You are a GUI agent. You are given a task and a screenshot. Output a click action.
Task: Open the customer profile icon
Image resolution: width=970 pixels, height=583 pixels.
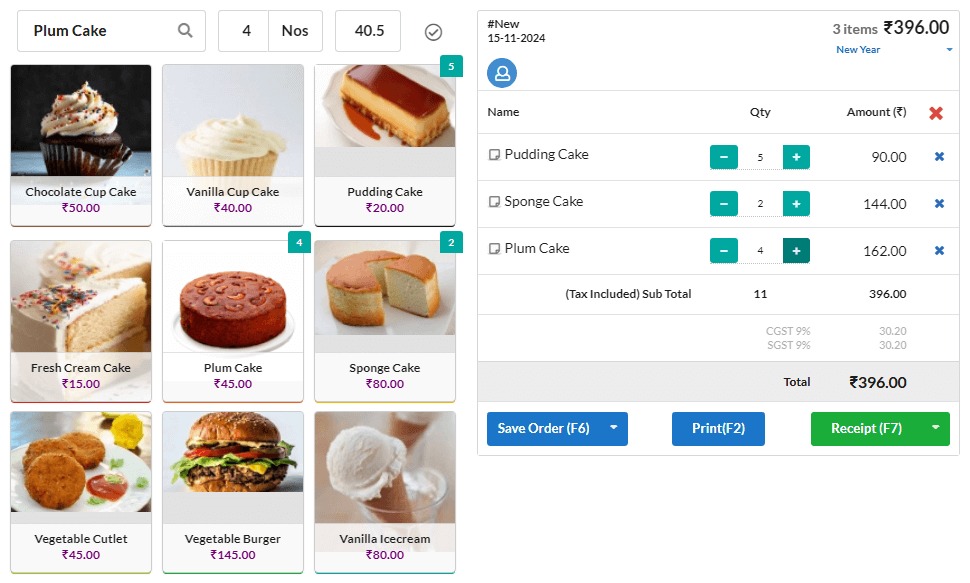tap(502, 72)
